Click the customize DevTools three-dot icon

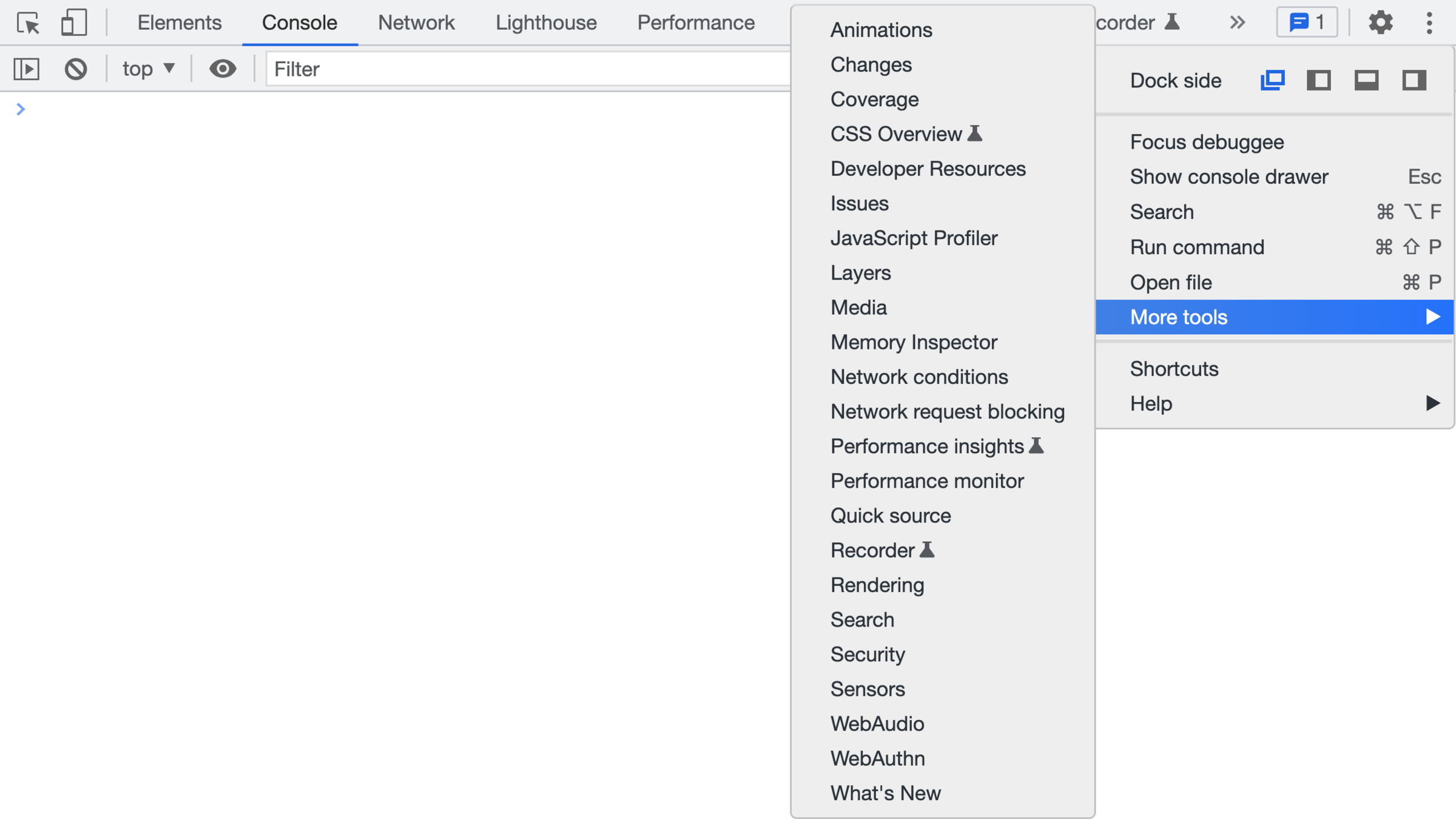(1429, 23)
